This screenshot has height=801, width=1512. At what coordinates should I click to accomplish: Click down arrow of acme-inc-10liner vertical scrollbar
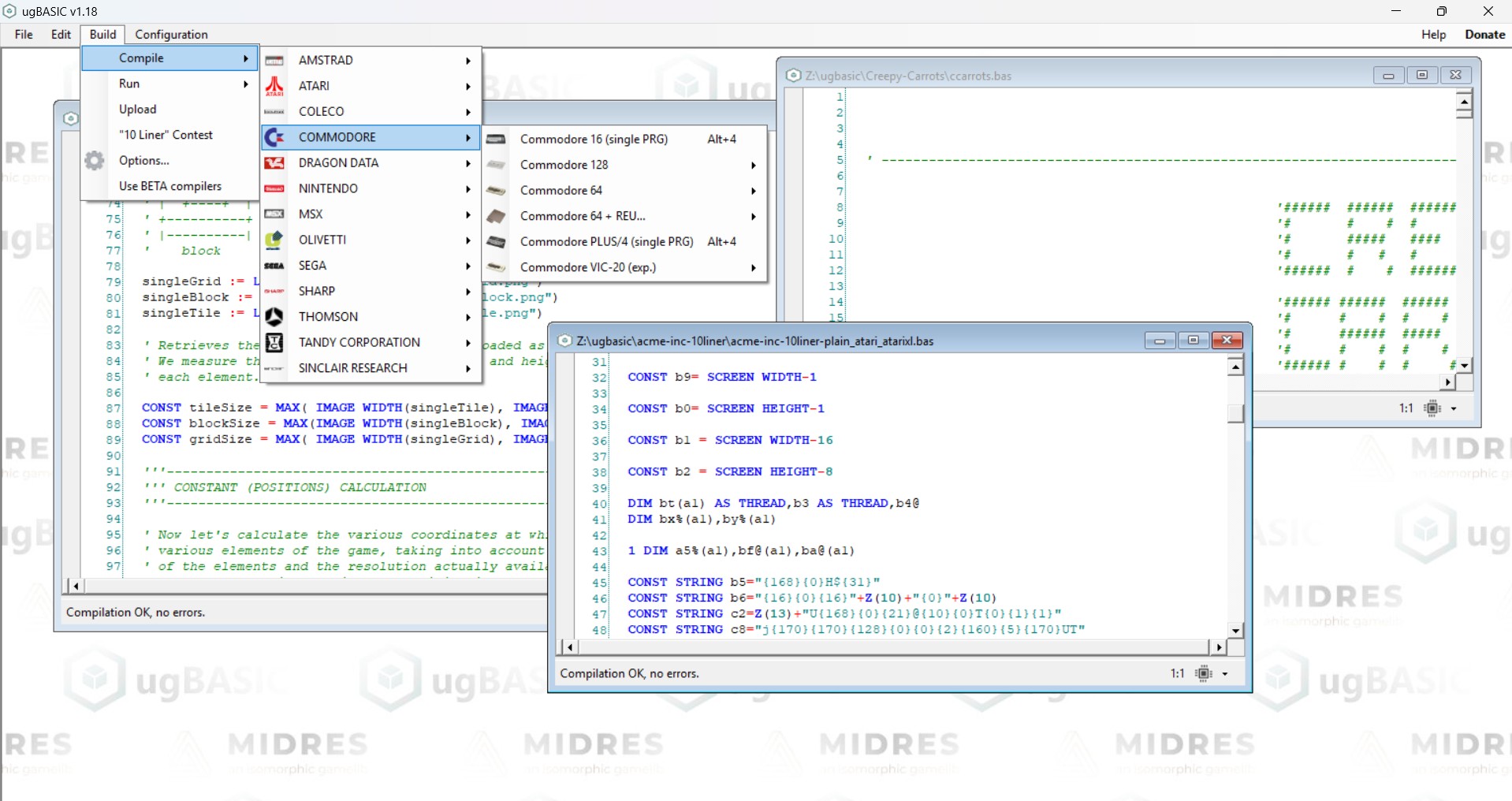(1235, 630)
